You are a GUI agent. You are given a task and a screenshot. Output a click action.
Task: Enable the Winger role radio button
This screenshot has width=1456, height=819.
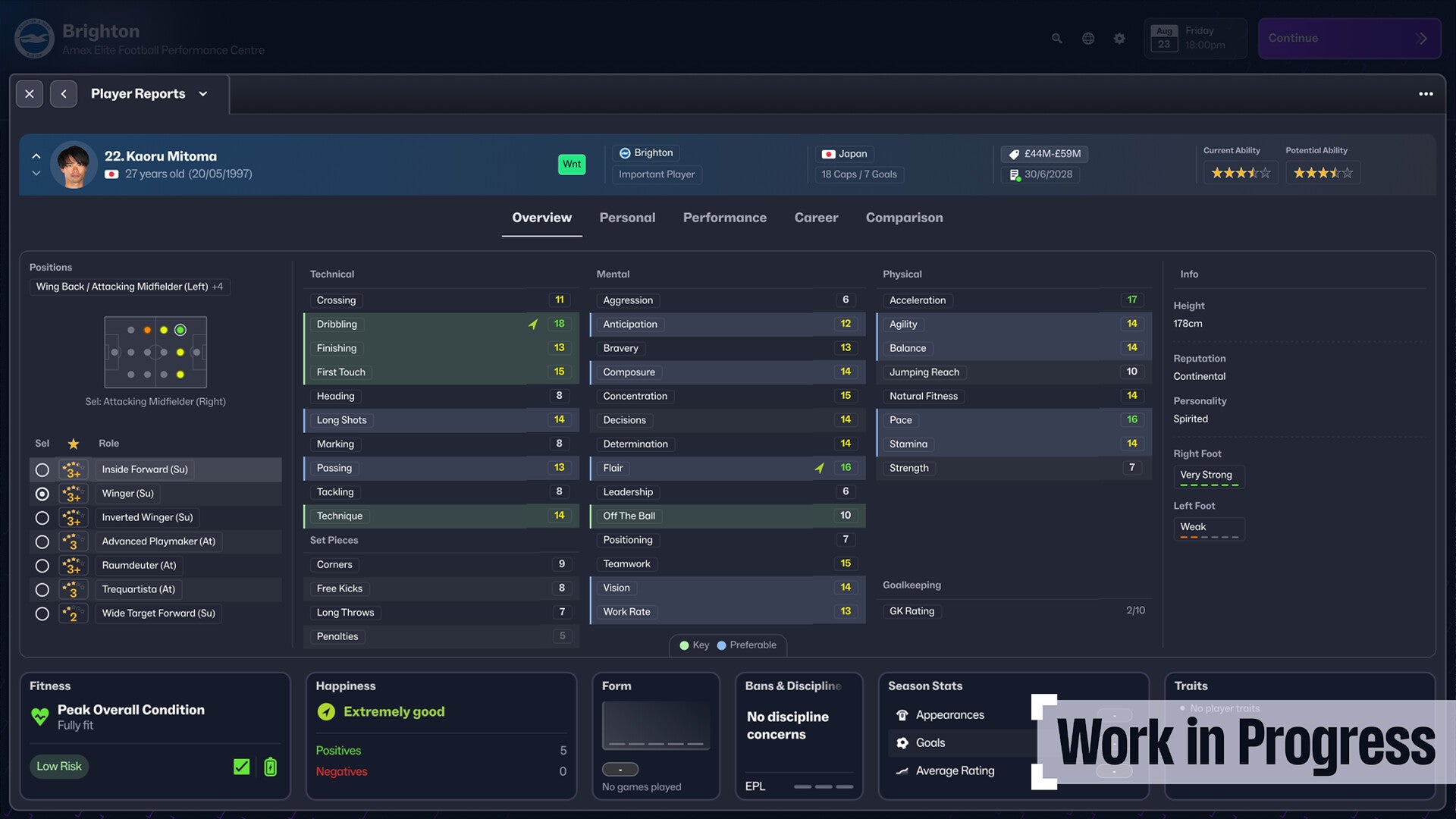click(x=41, y=494)
